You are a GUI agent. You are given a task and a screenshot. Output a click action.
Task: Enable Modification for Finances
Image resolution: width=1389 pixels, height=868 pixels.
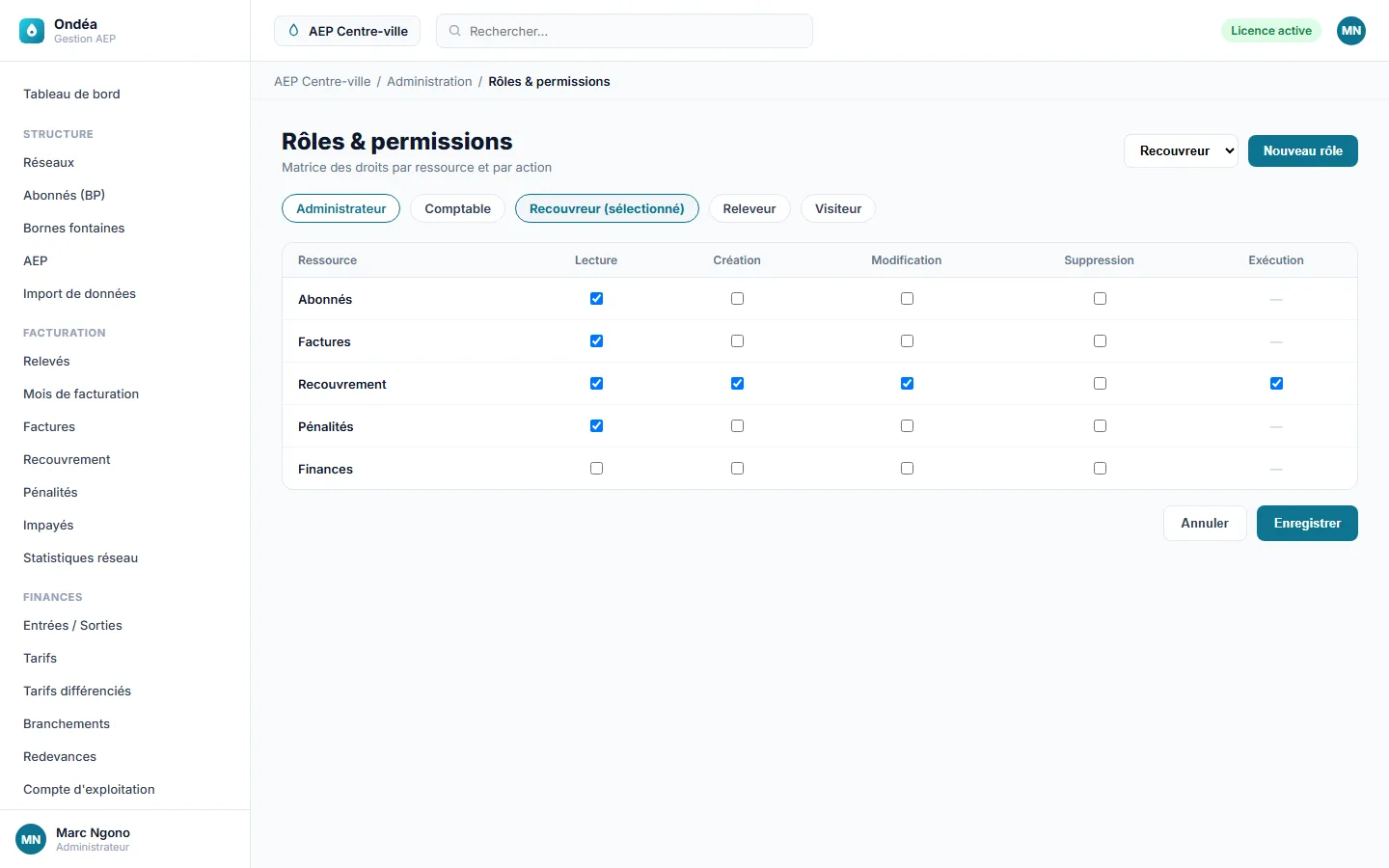click(907, 469)
